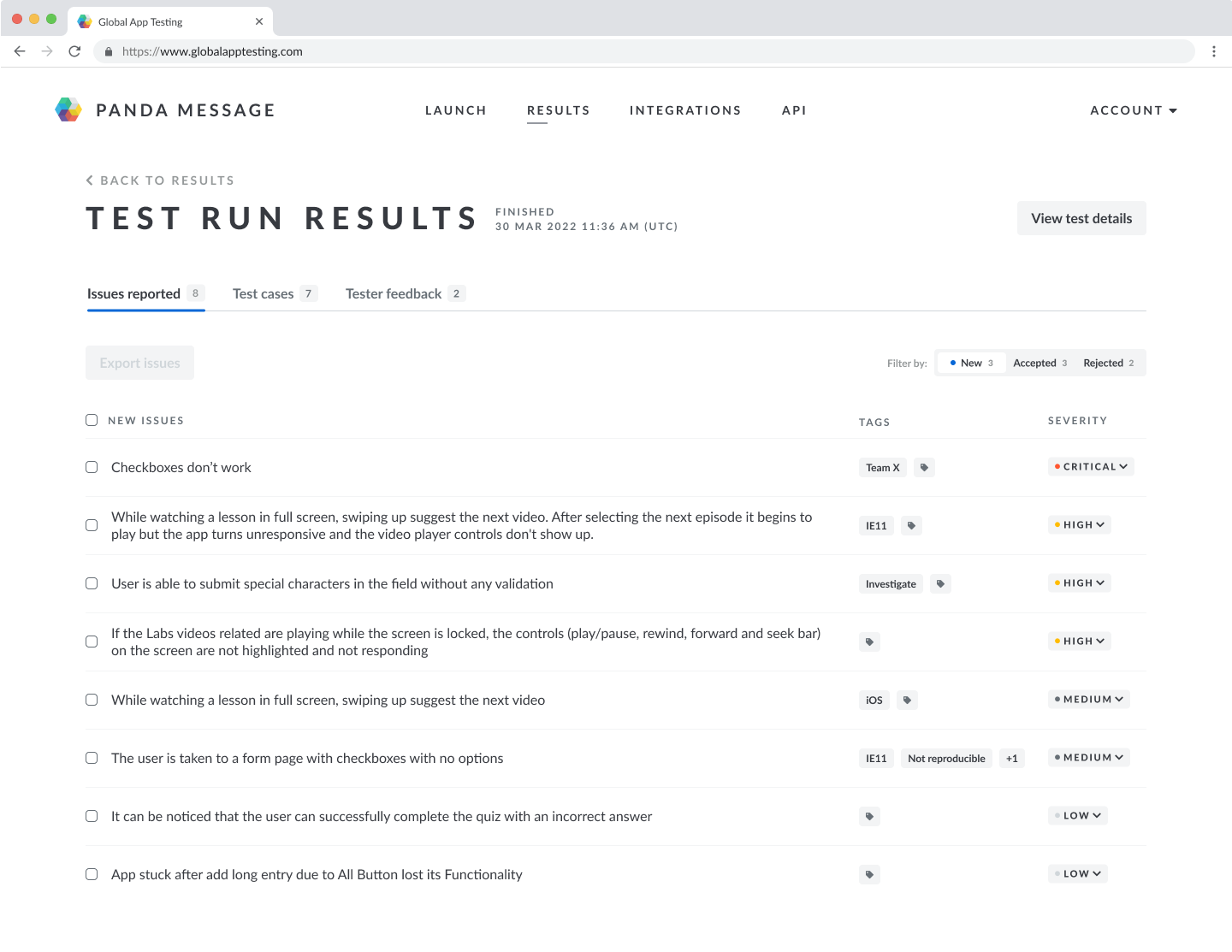This screenshot has width=1232, height=952.
Task: Open issue 'User is able to submit special characters'
Action: pos(332,583)
